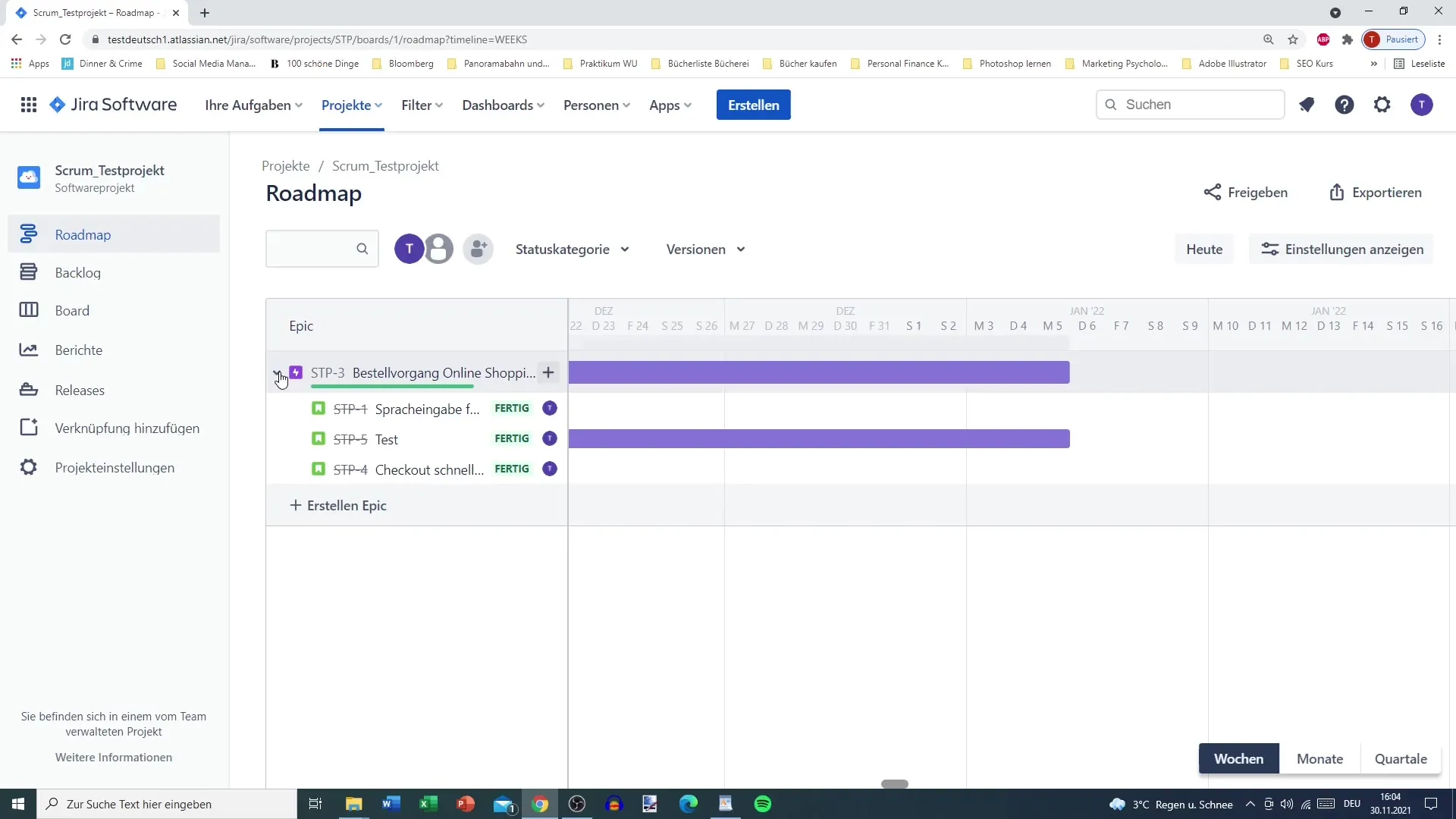Bookmark page with the star icon

point(1293,39)
